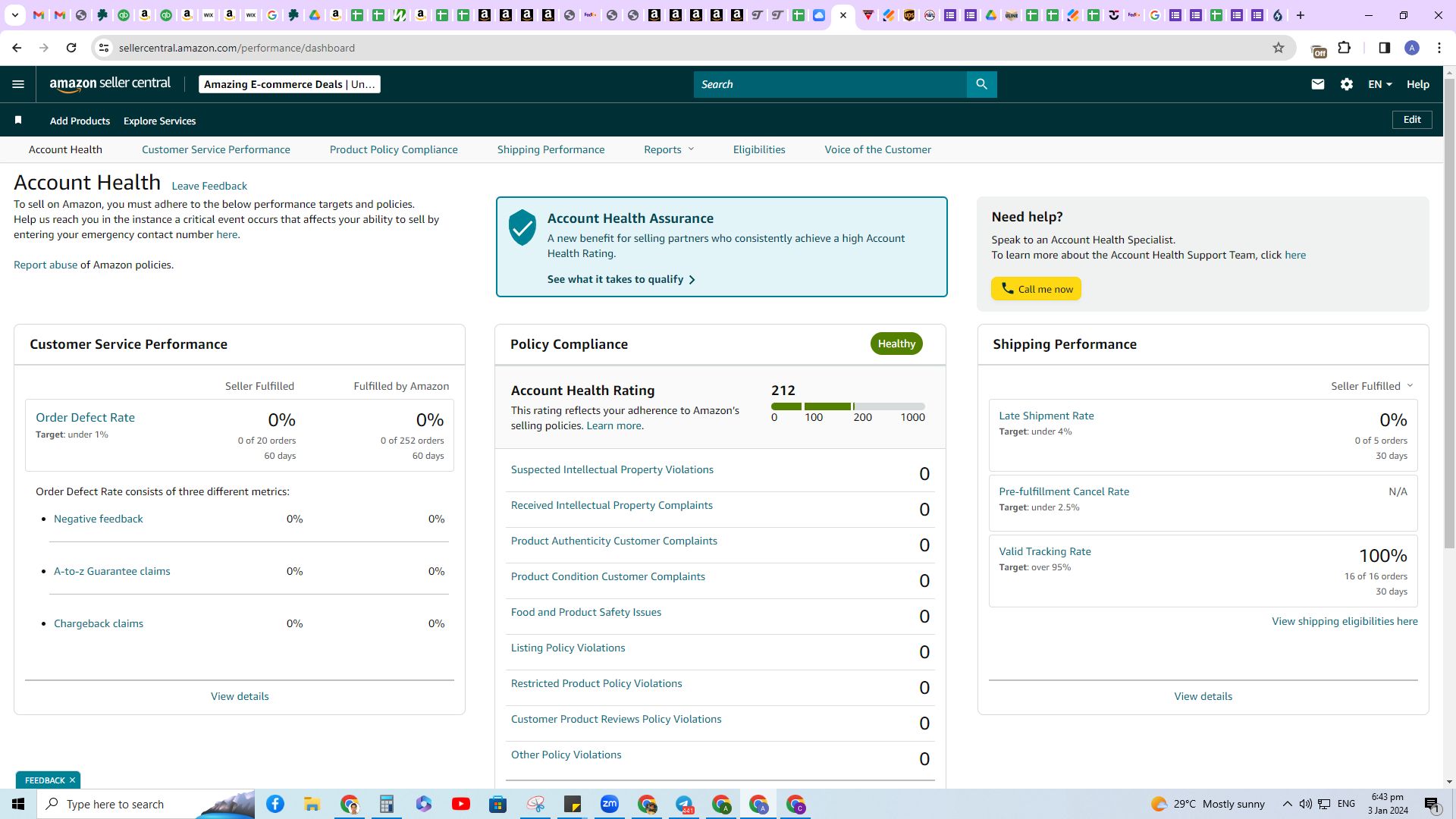Open Suspected Intellectual Property Violations
Image resolution: width=1456 pixels, height=819 pixels.
point(612,469)
